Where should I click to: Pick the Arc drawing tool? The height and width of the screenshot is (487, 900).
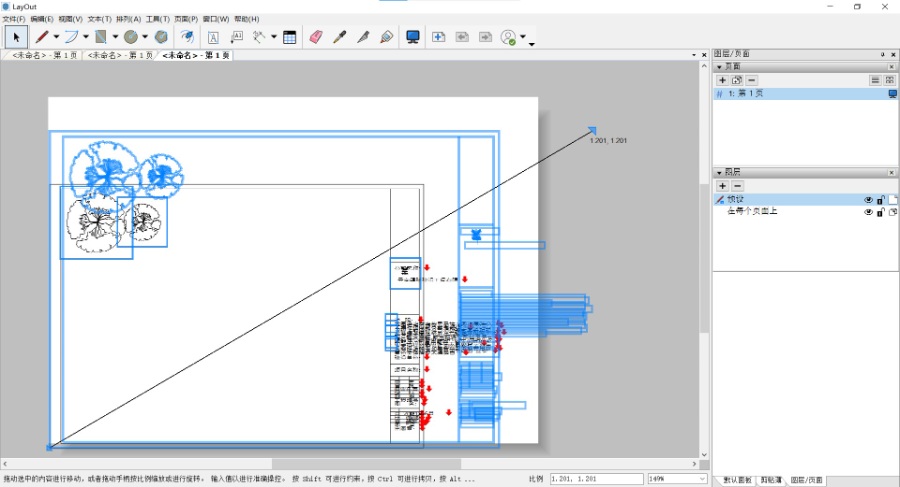(x=71, y=37)
